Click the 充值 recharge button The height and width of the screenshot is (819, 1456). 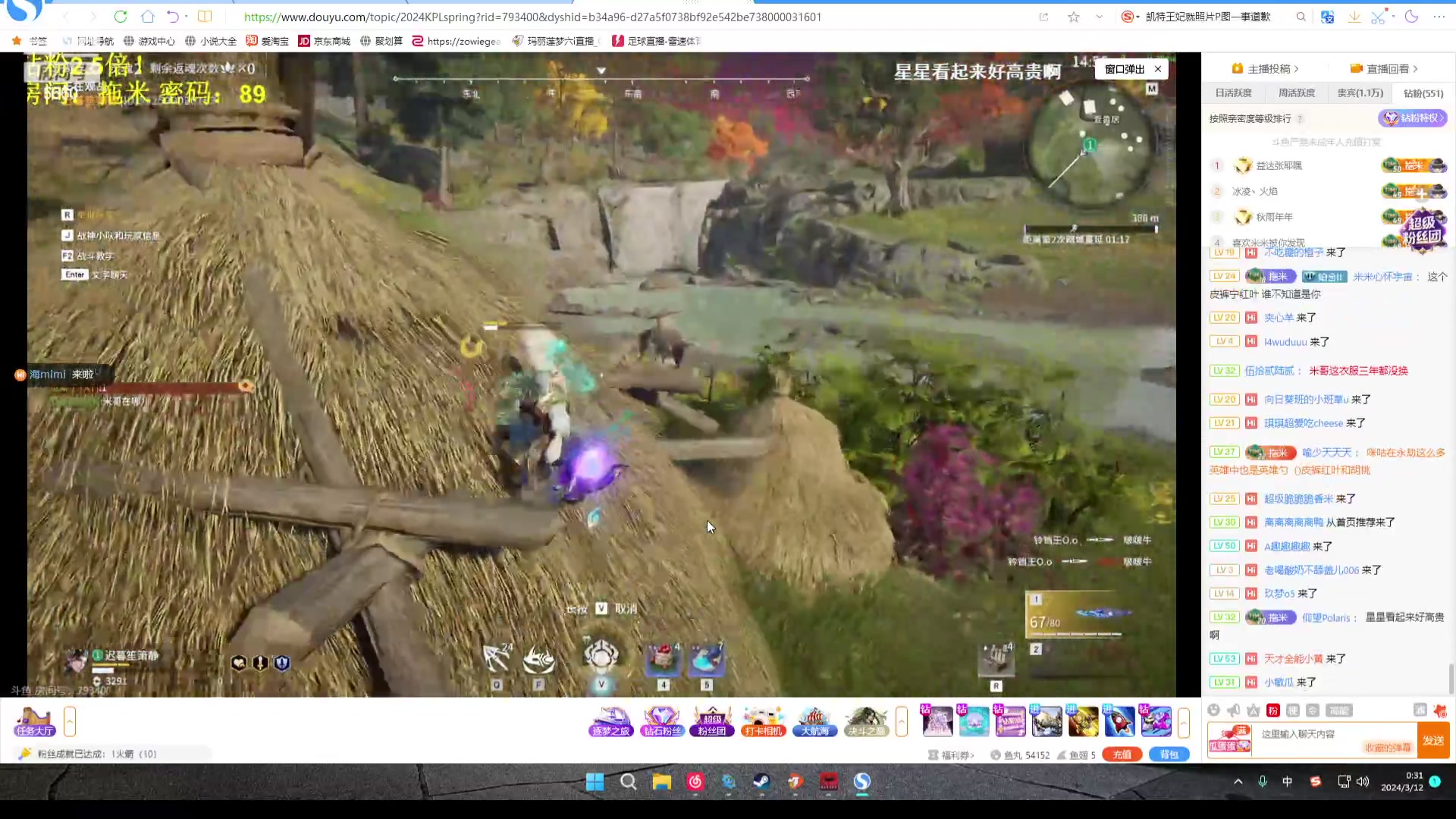[x=1122, y=755]
